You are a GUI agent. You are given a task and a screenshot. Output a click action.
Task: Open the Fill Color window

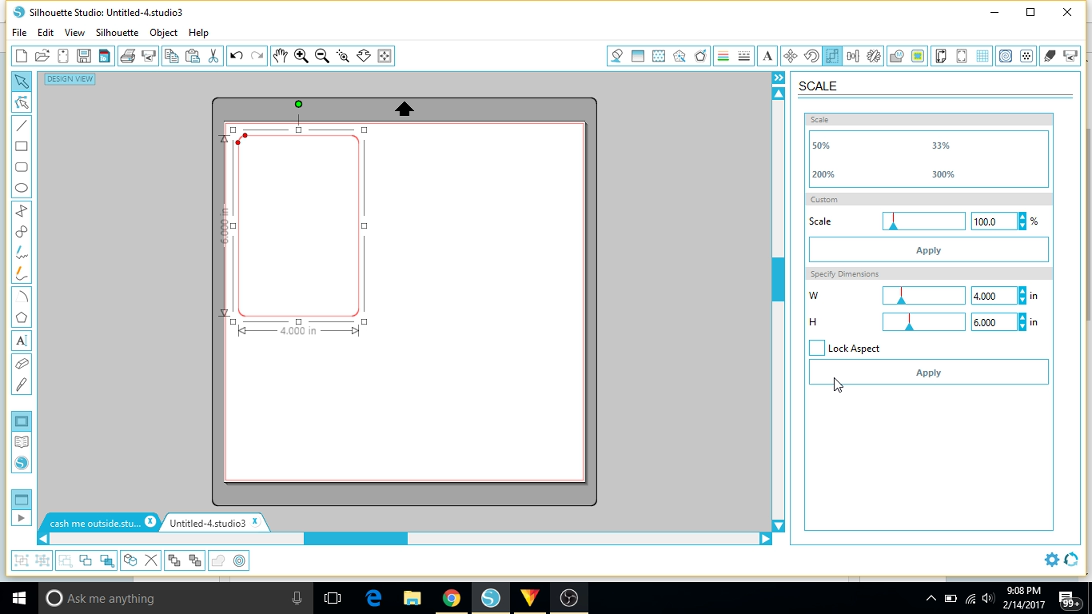(616, 56)
